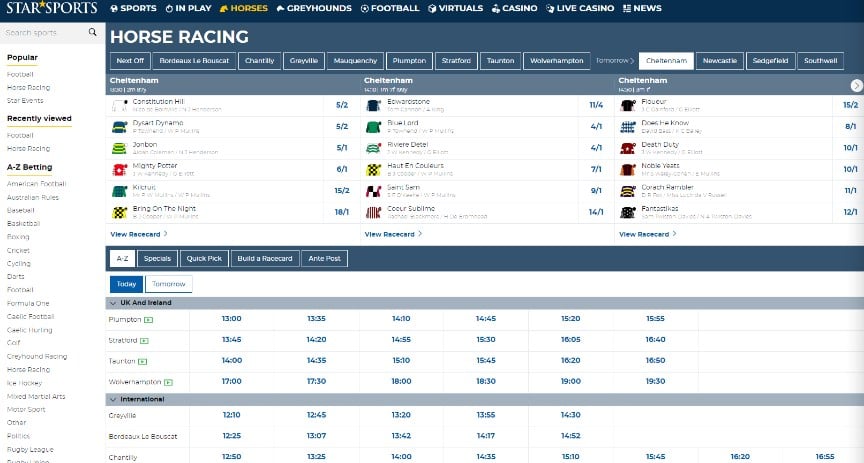Open Greyville 12:10 race
The width and height of the screenshot is (864, 463).
231,415
